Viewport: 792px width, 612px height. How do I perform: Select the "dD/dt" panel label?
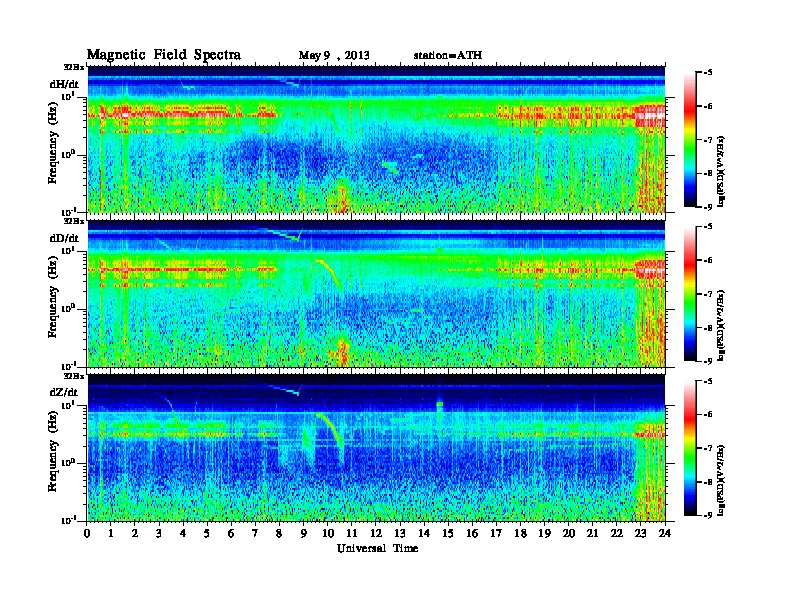[x=64, y=238]
